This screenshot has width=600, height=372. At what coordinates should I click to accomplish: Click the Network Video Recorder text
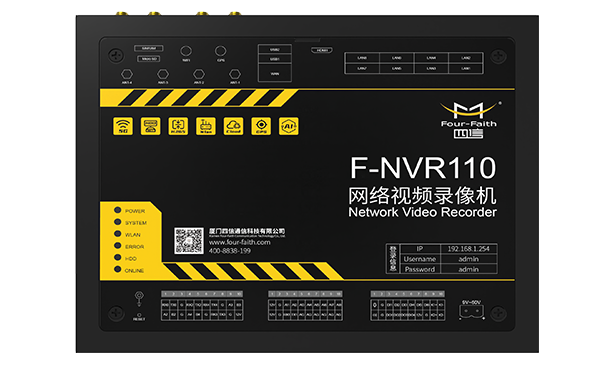click(422, 212)
